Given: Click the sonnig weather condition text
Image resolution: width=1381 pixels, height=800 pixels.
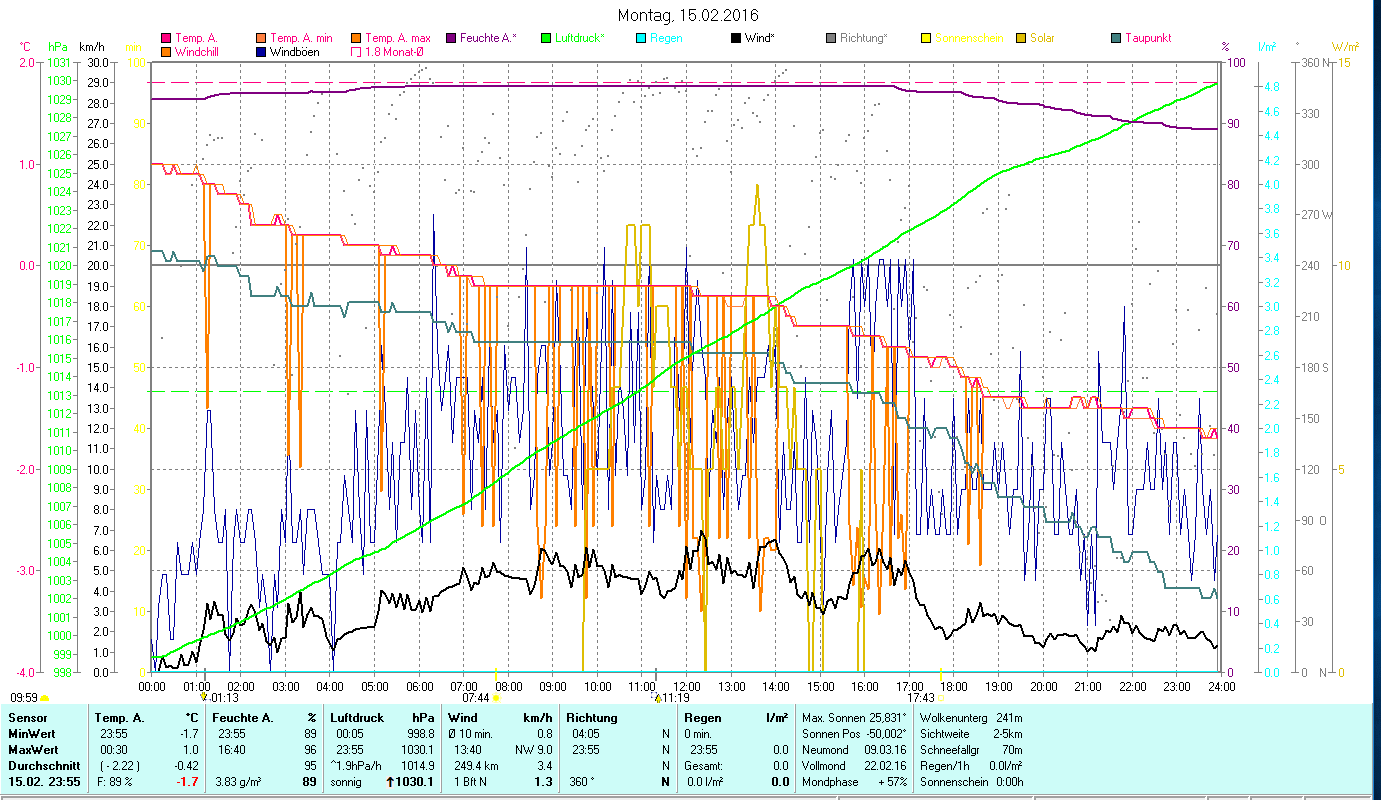Looking at the screenshot, I should click(x=346, y=782).
